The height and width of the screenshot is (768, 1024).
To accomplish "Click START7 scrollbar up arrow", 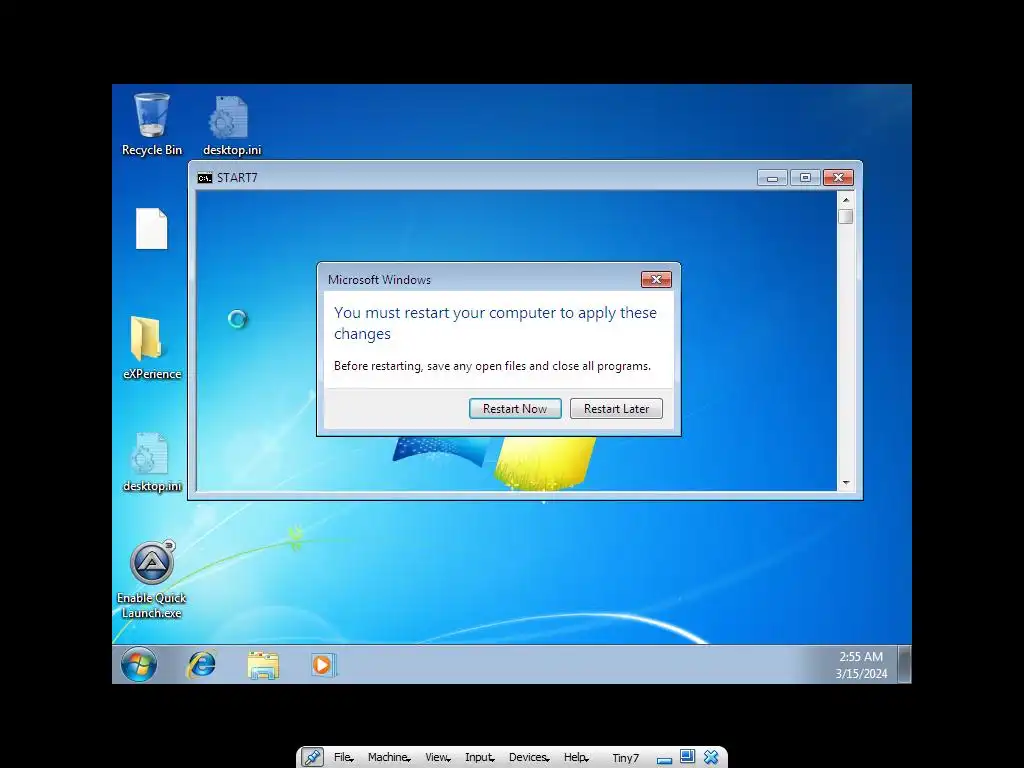I will coord(846,199).
